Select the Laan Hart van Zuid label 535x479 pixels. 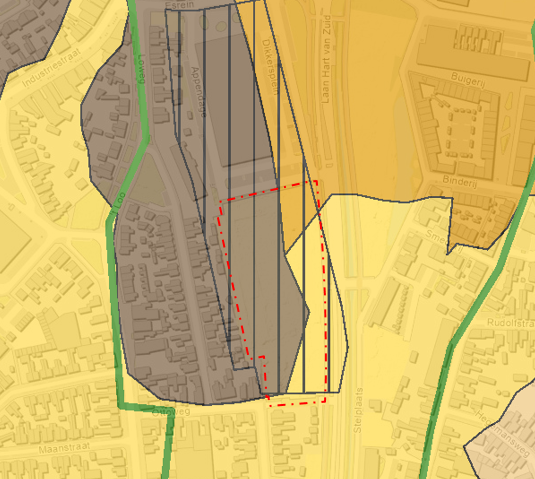coord(326,59)
